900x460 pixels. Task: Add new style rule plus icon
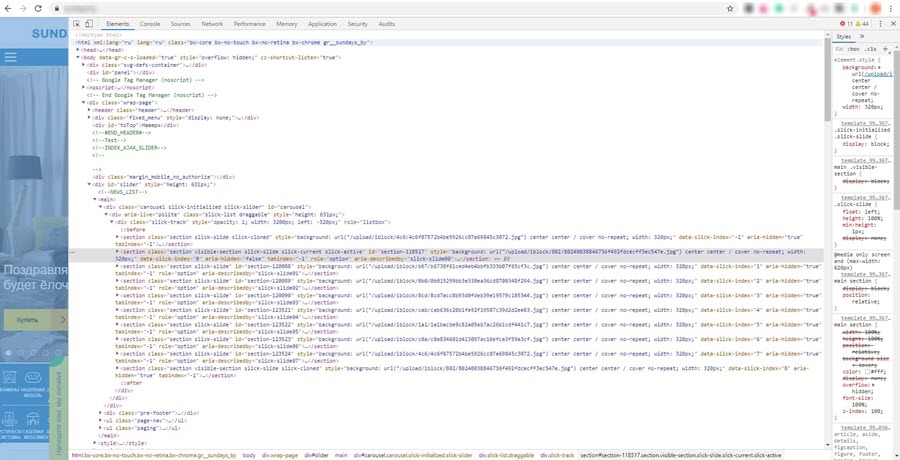click(x=886, y=49)
